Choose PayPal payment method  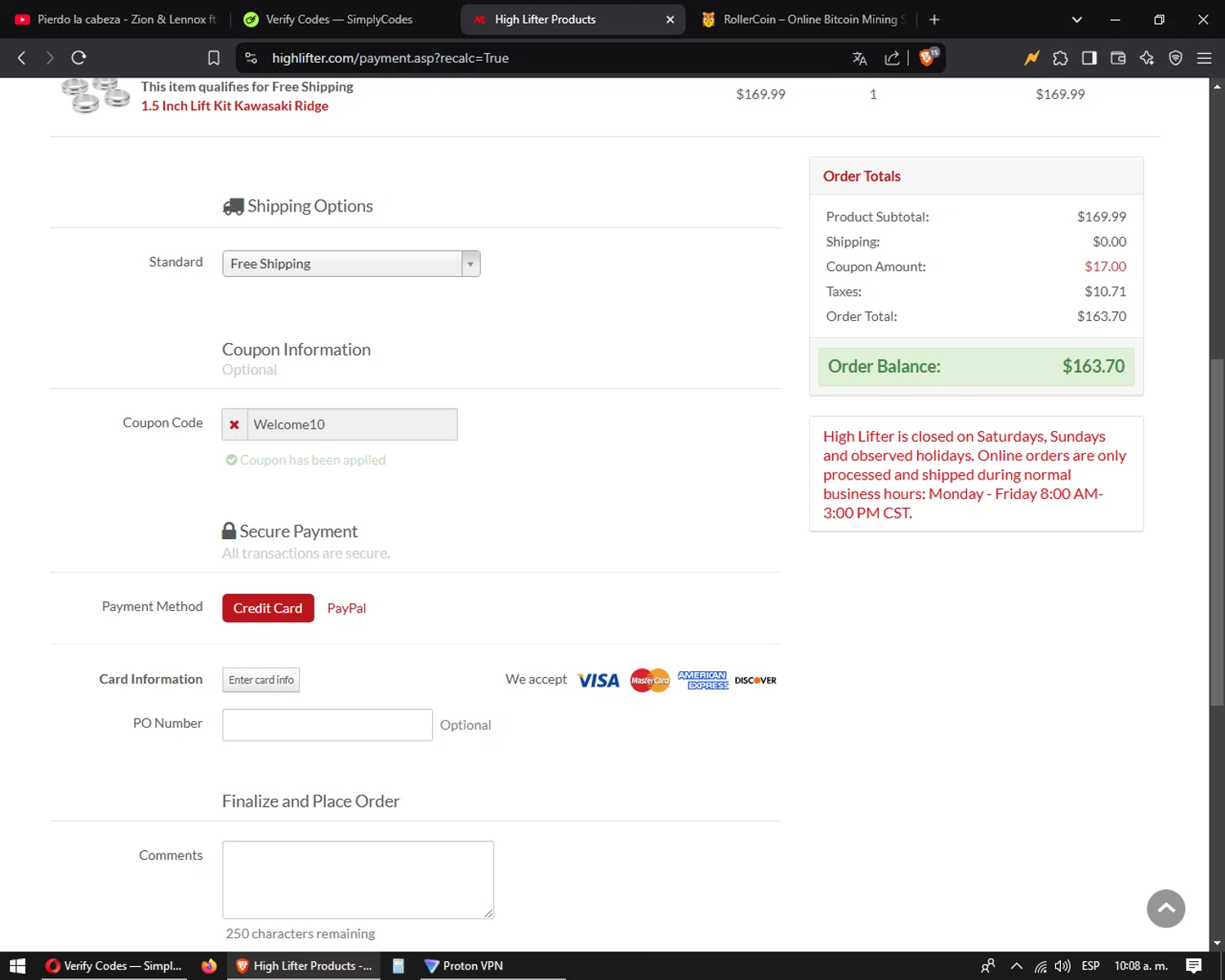(x=346, y=608)
